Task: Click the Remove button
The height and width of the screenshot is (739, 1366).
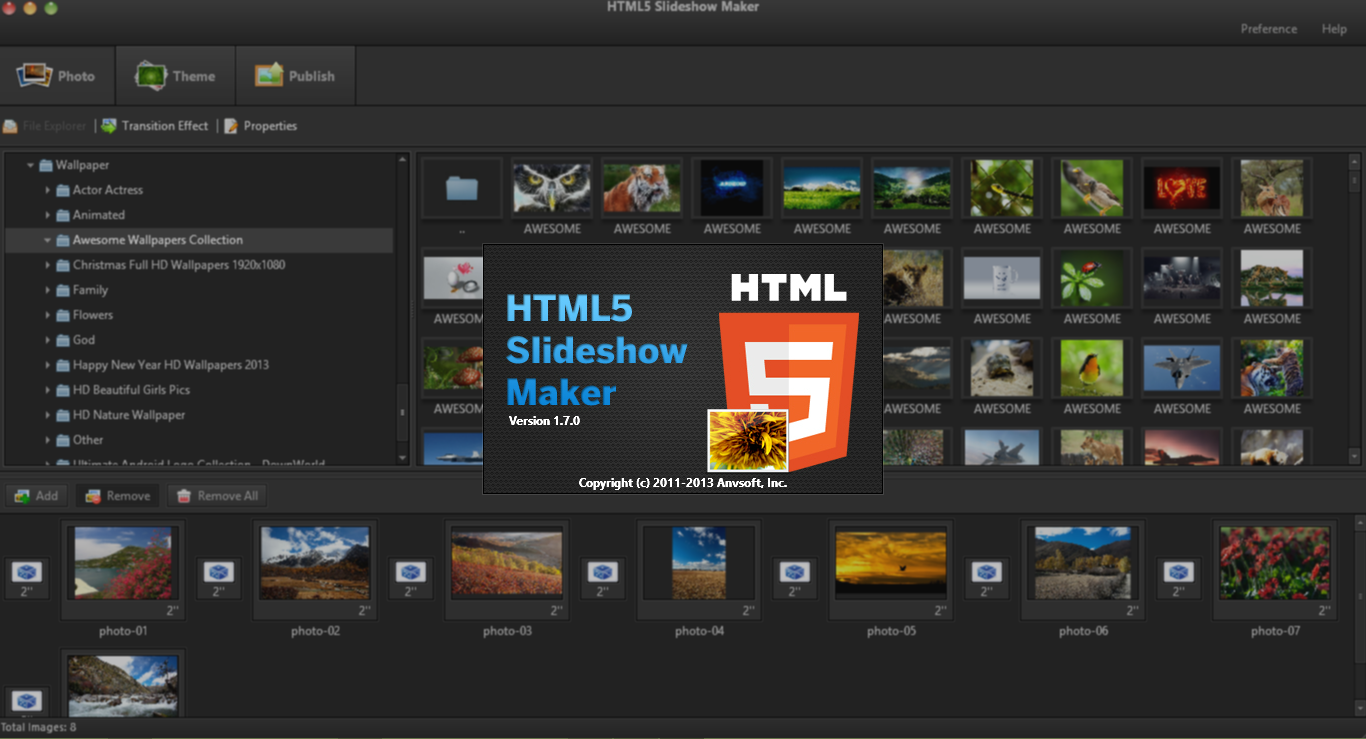Action: click(x=117, y=496)
